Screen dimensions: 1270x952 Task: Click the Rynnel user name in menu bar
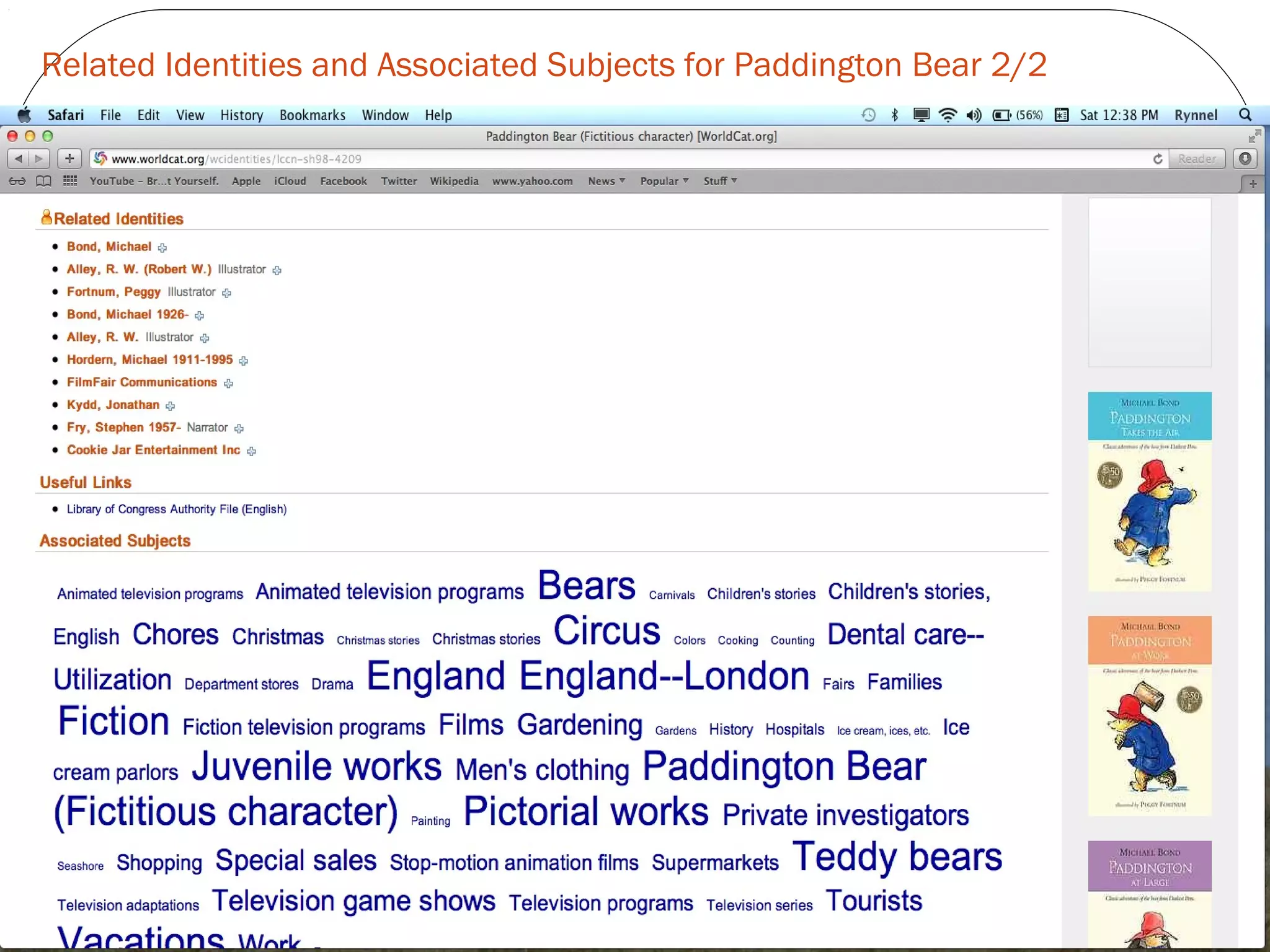point(1196,115)
